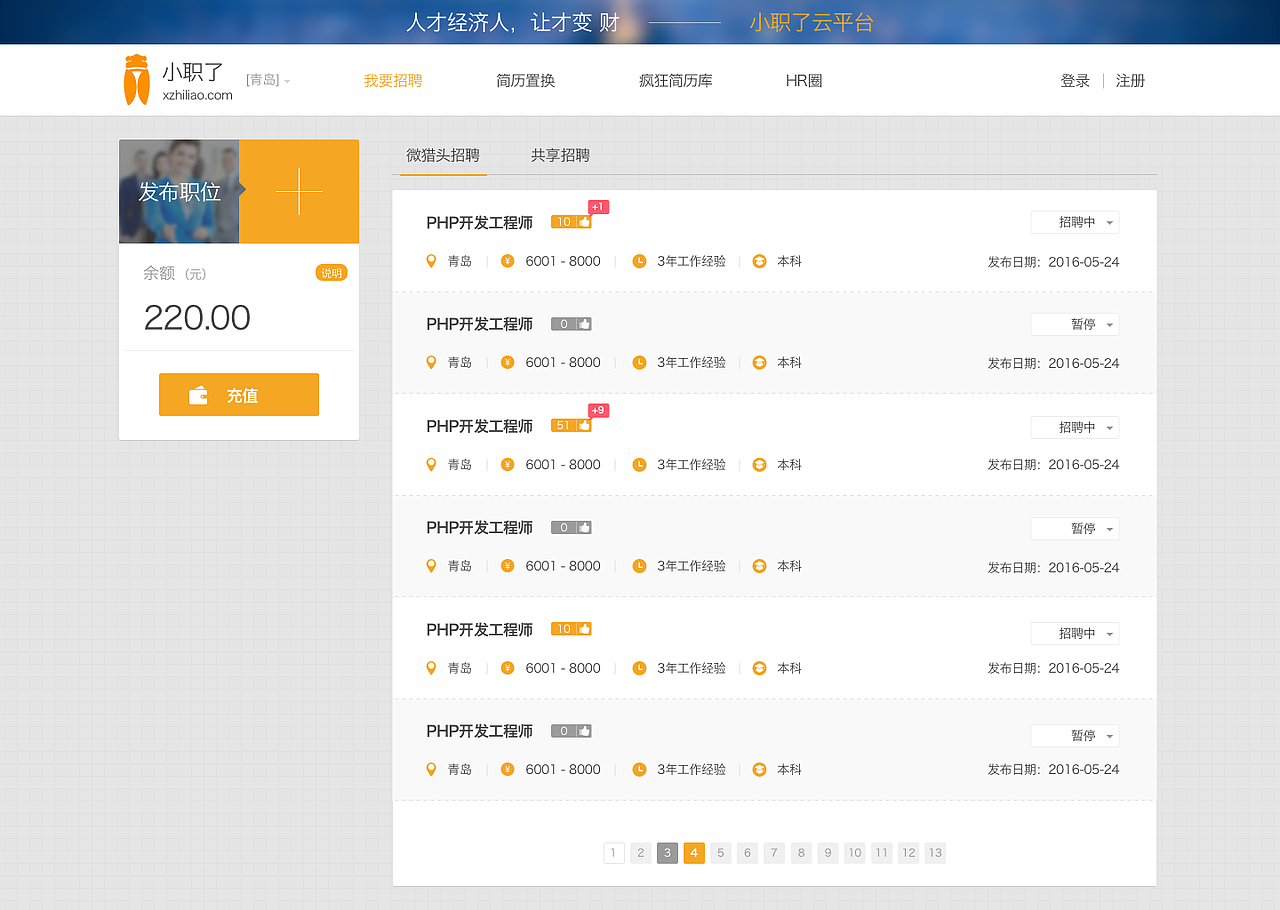Open page 8 of the job list
Image resolution: width=1280 pixels, height=910 pixels.
801,853
